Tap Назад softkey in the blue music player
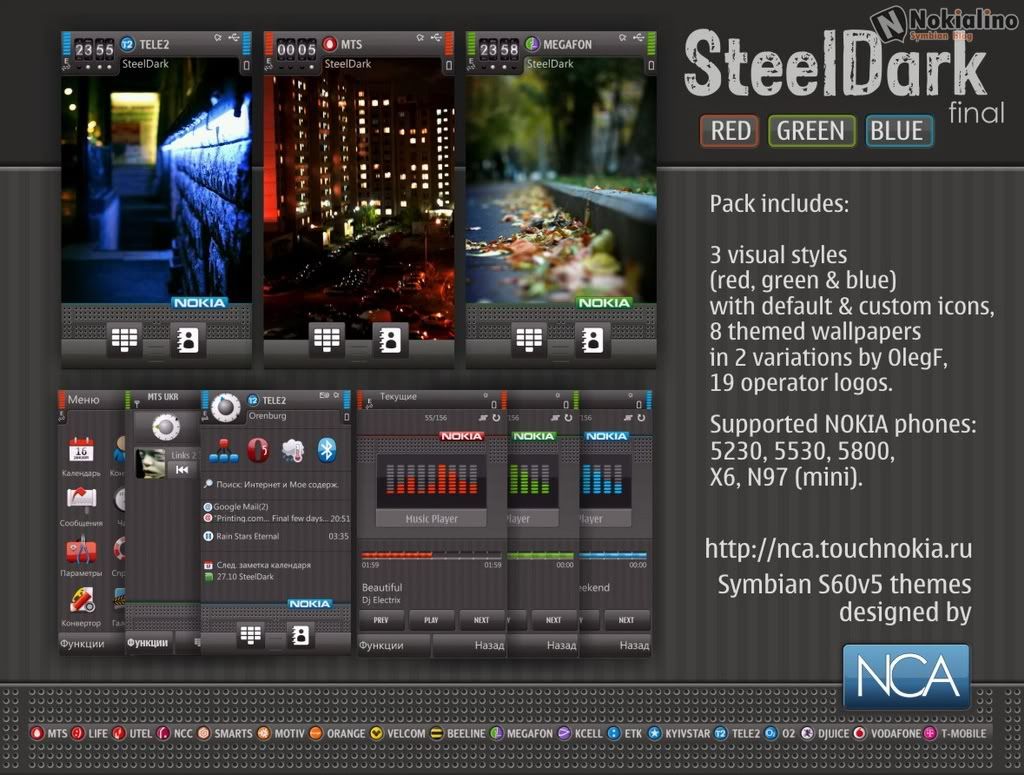 (634, 645)
